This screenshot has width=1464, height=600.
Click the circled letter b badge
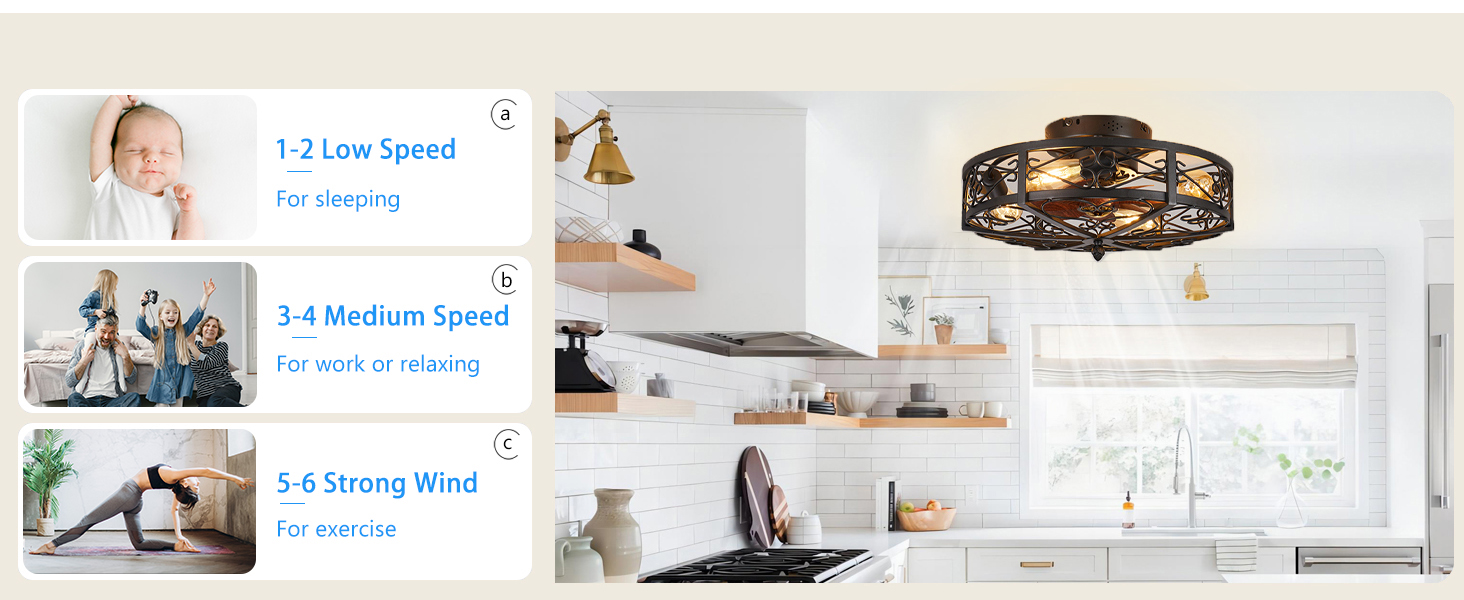[506, 280]
